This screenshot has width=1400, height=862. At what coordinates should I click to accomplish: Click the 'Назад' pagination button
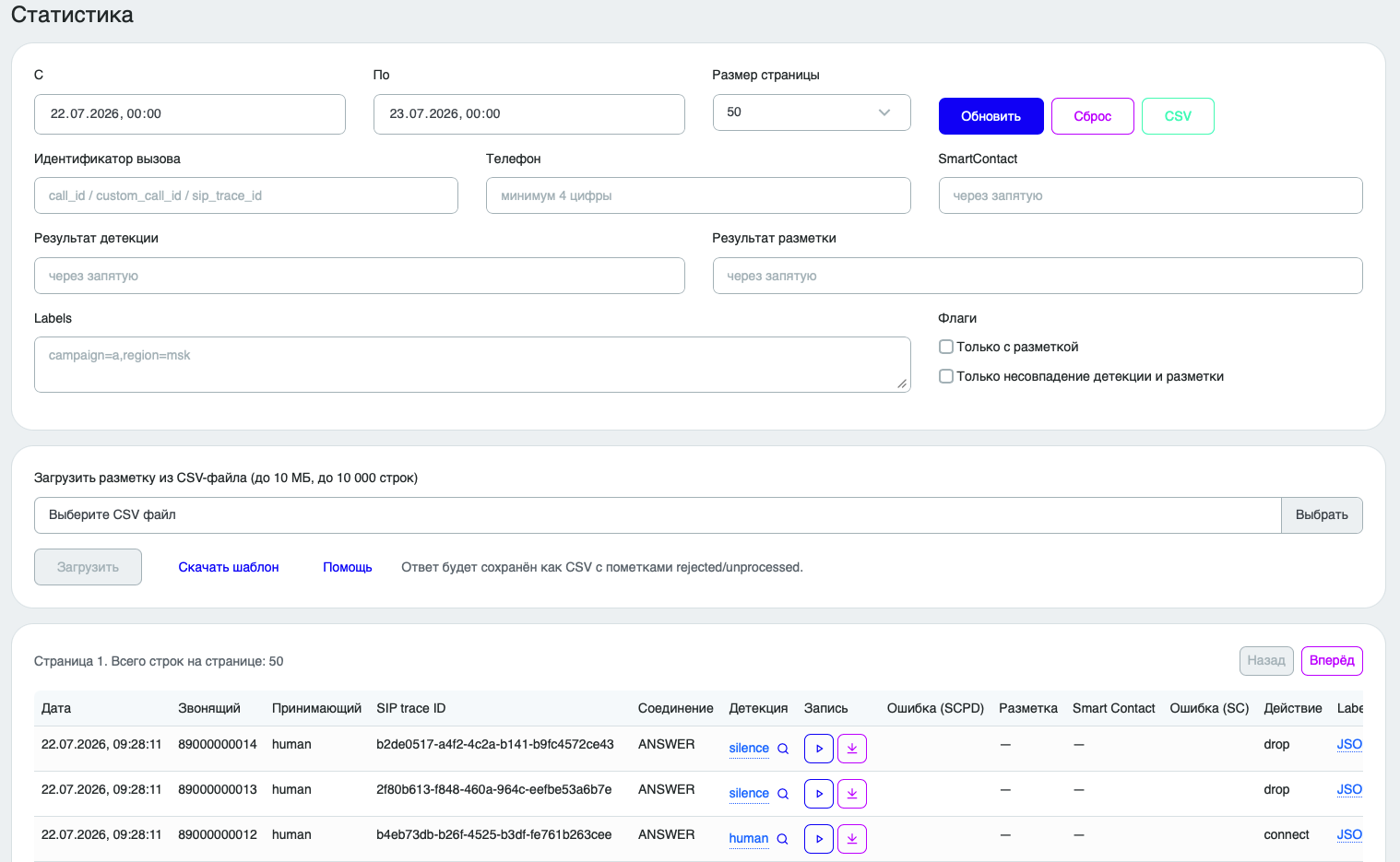point(1266,661)
